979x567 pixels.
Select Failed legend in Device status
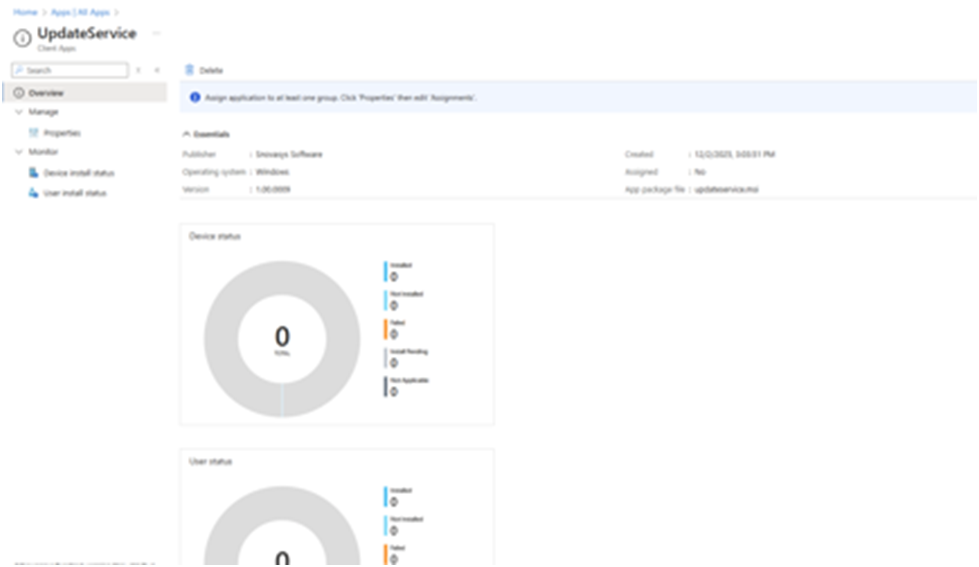(396, 328)
